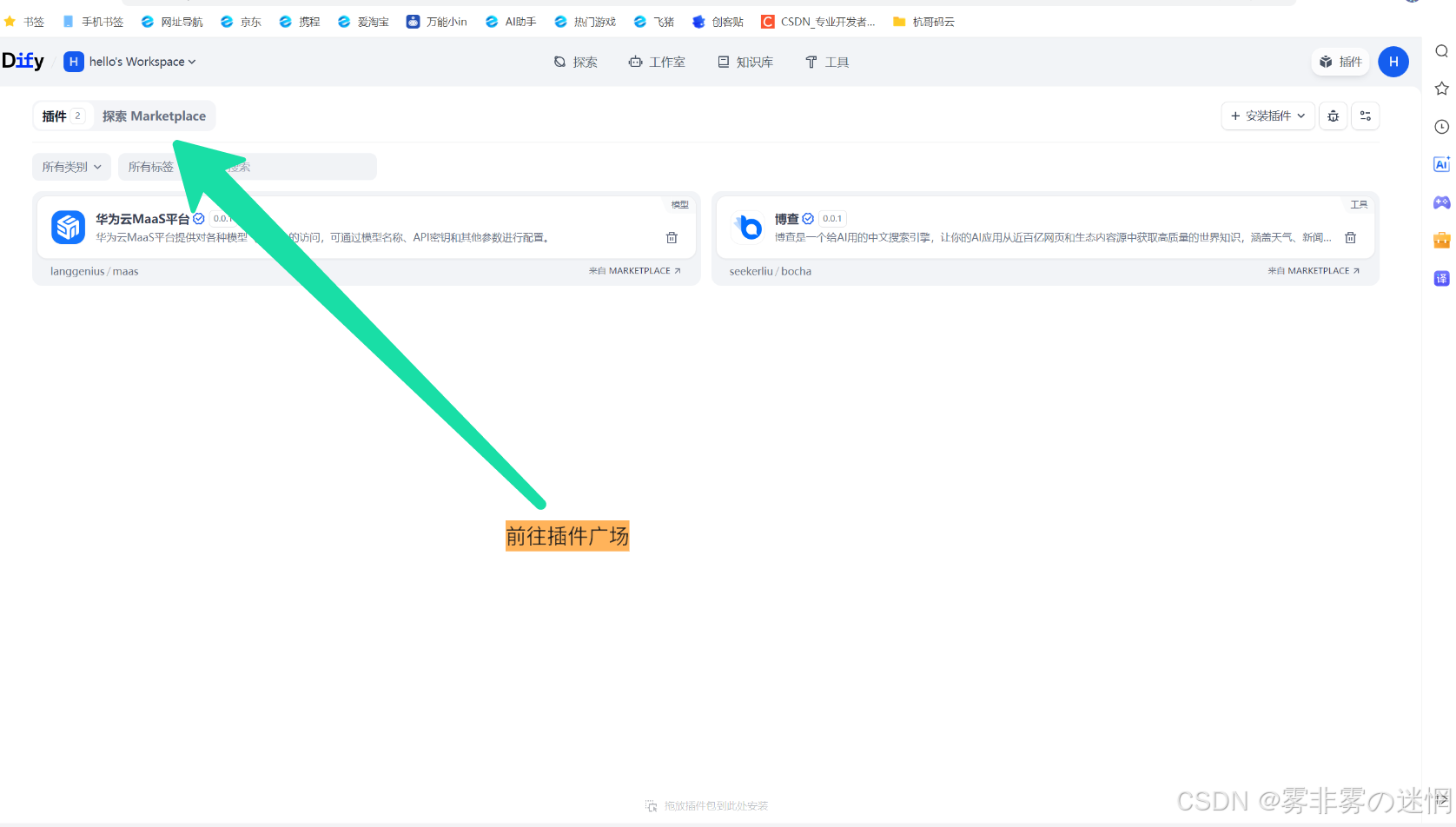Open the 博查 来自 MARKETPLACE link
Viewport: 1456px width, 827px height.
(1314, 271)
